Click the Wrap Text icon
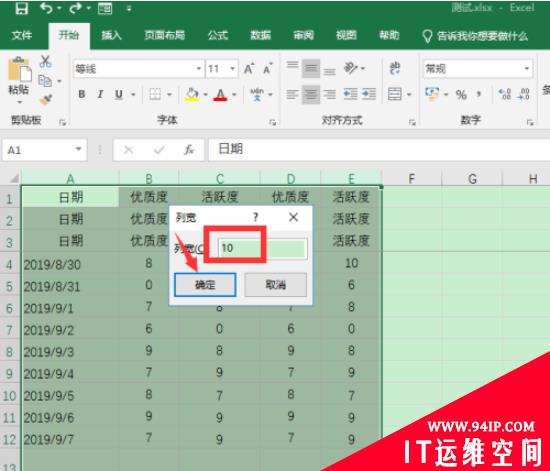Screen dimensions: 550x471 click(x=395, y=69)
